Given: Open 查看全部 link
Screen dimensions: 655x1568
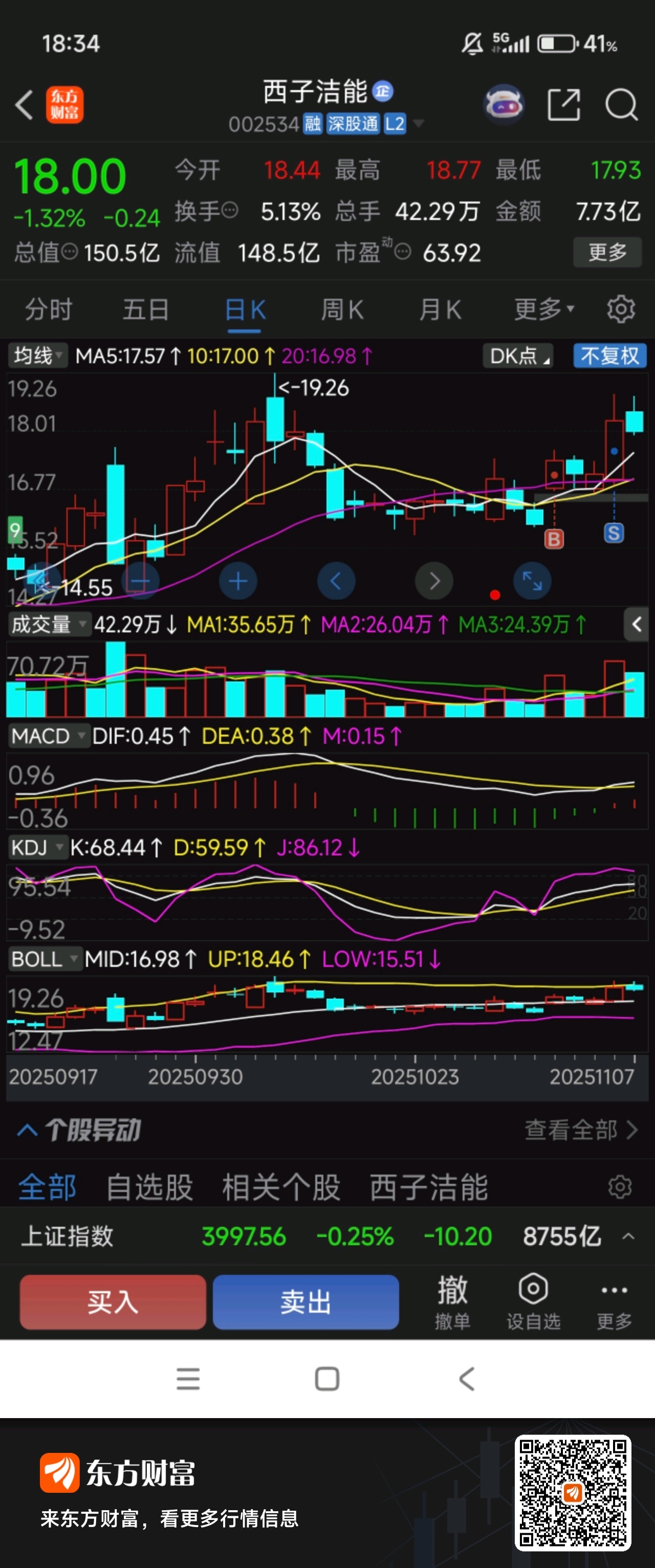Looking at the screenshot, I should click(x=581, y=1130).
